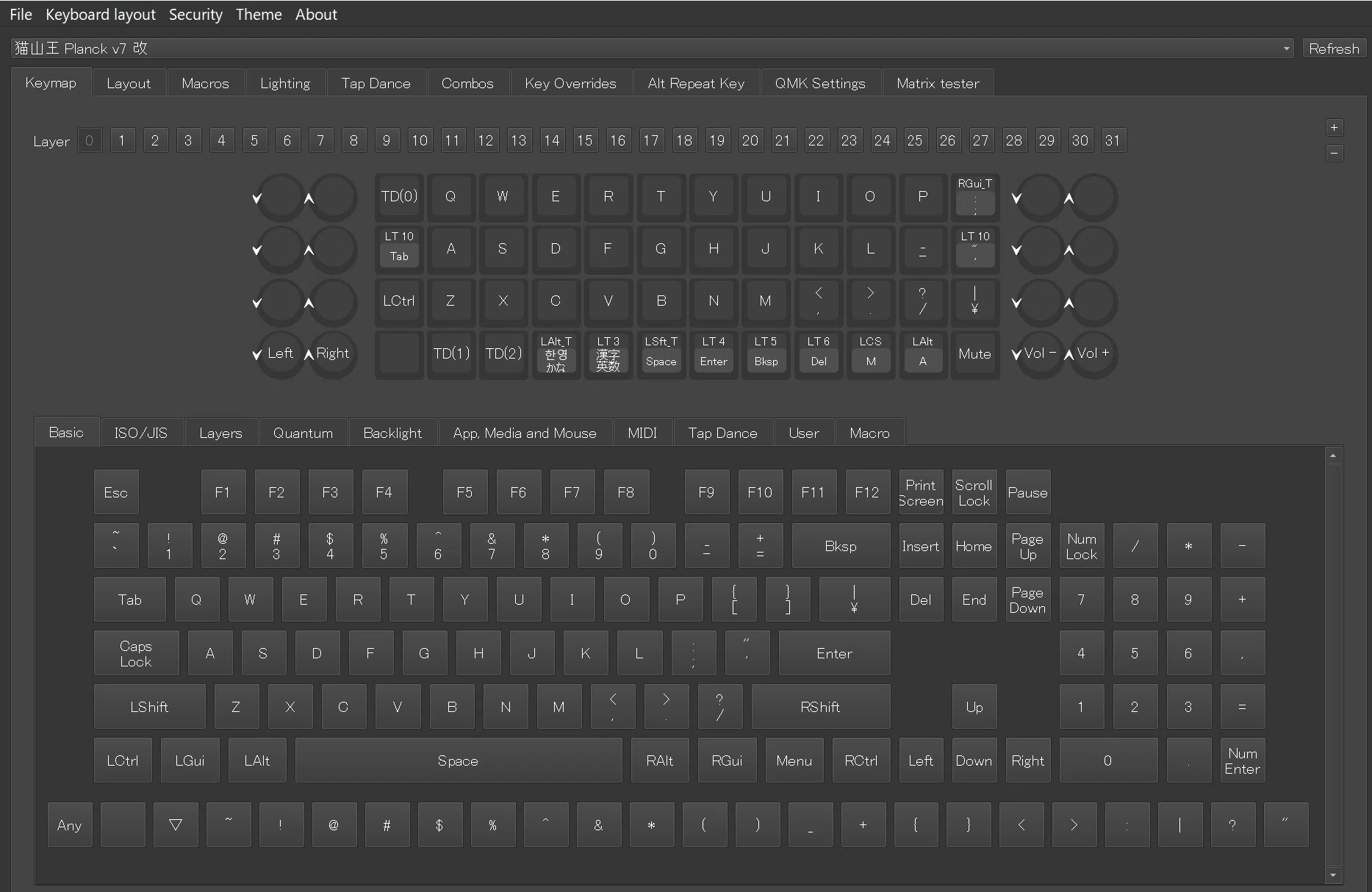Pick the transparent triangle (▽) keycode
The height and width of the screenshot is (892, 1372).
tap(176, 825)
